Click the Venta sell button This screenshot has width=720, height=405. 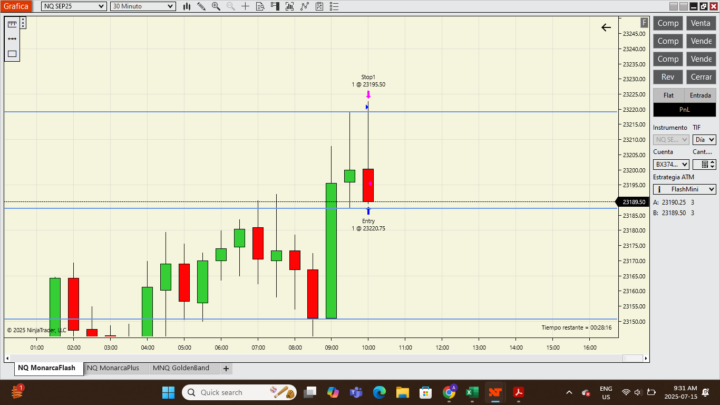701,23
